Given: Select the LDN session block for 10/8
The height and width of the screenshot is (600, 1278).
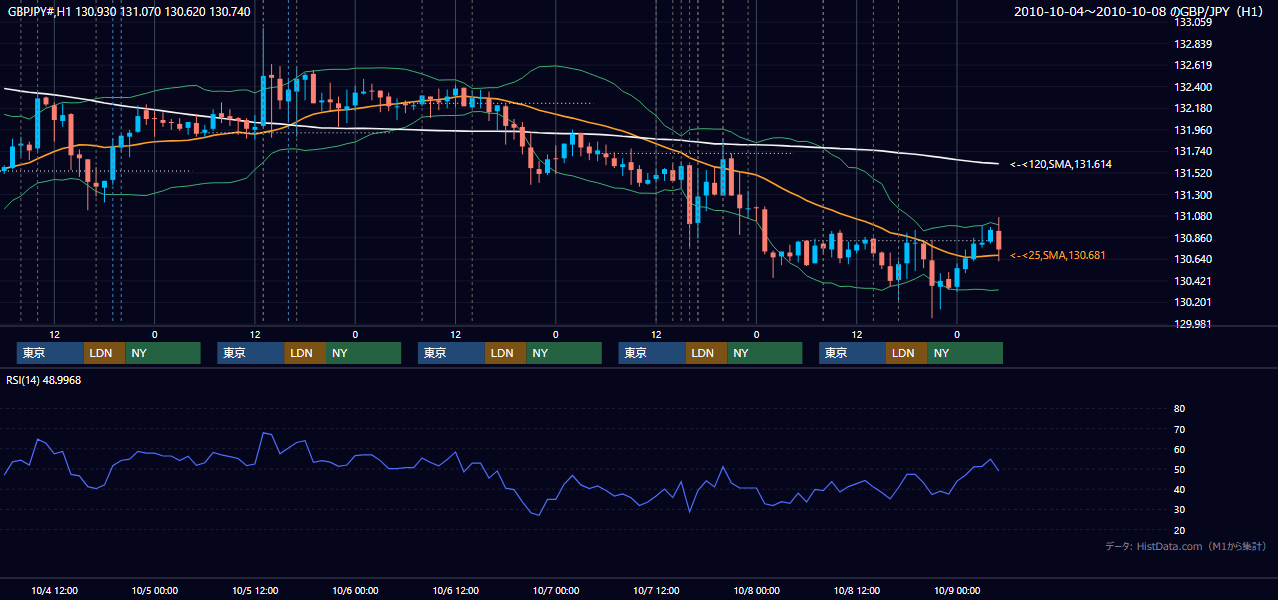Looking at the screenshot, I should (x=906, y=353).
